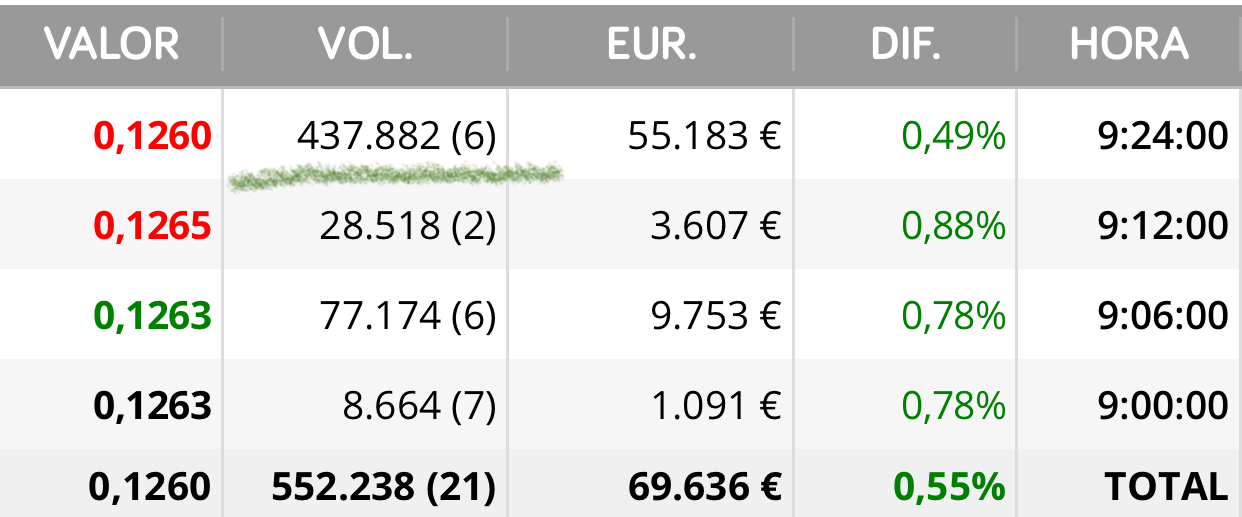Image resolution: width=1242 pixels, height=517 pixels.
Task: Click the 55.183 € amount
Action: tap(704, 136)
